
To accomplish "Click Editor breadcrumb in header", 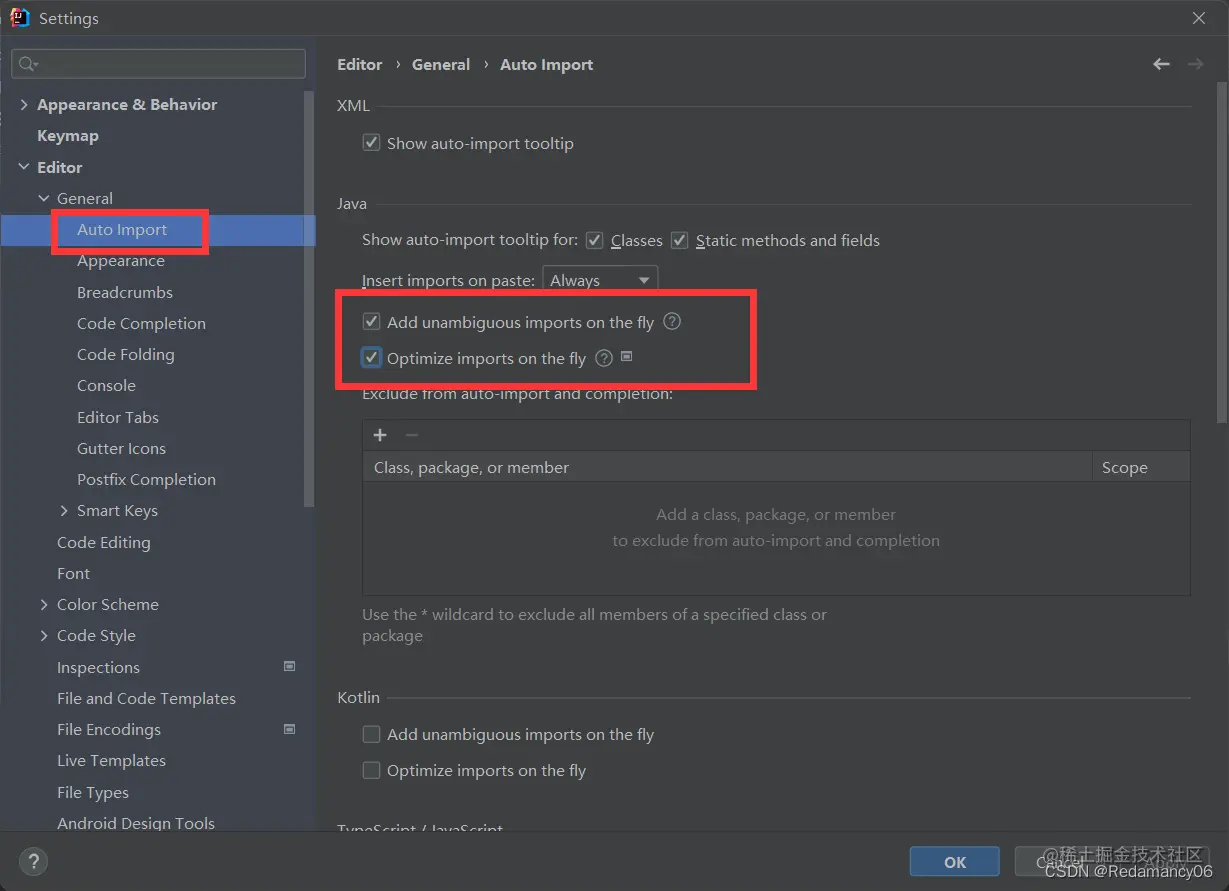I will coord(360,64).
